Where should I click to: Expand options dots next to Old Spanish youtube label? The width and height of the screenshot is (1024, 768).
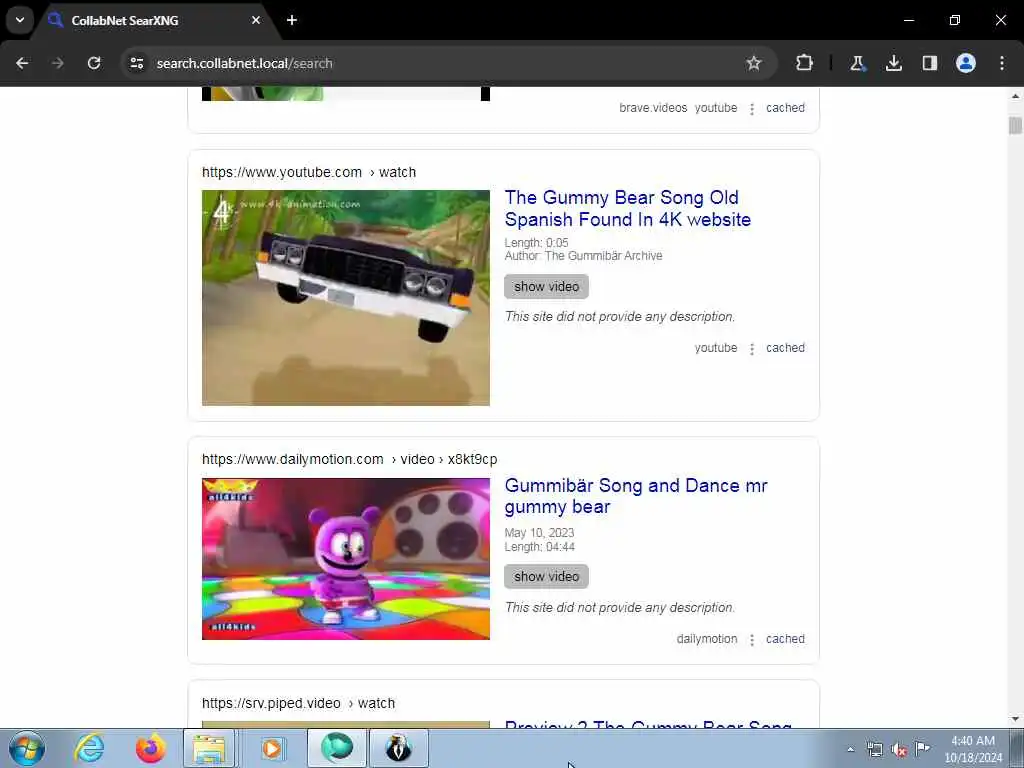point(752,349)
